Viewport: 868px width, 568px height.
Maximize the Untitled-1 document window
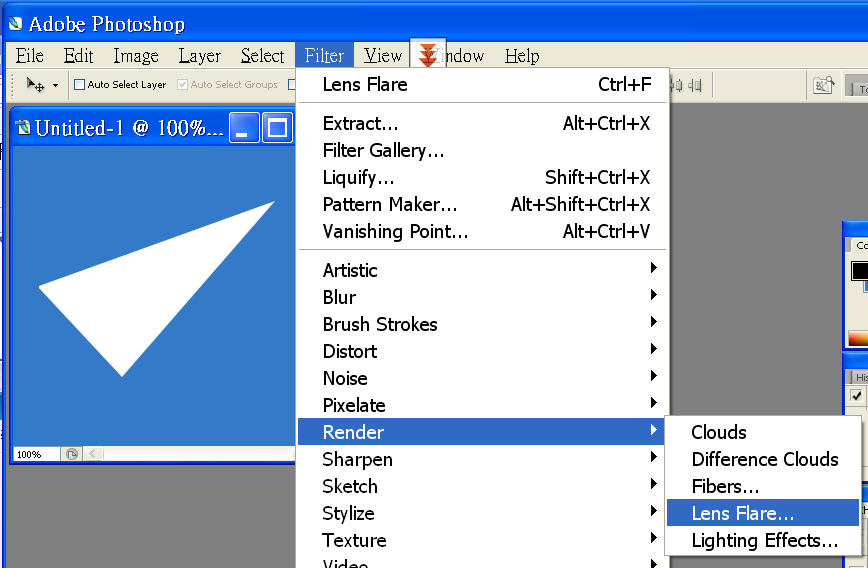[x=277, y=128]
